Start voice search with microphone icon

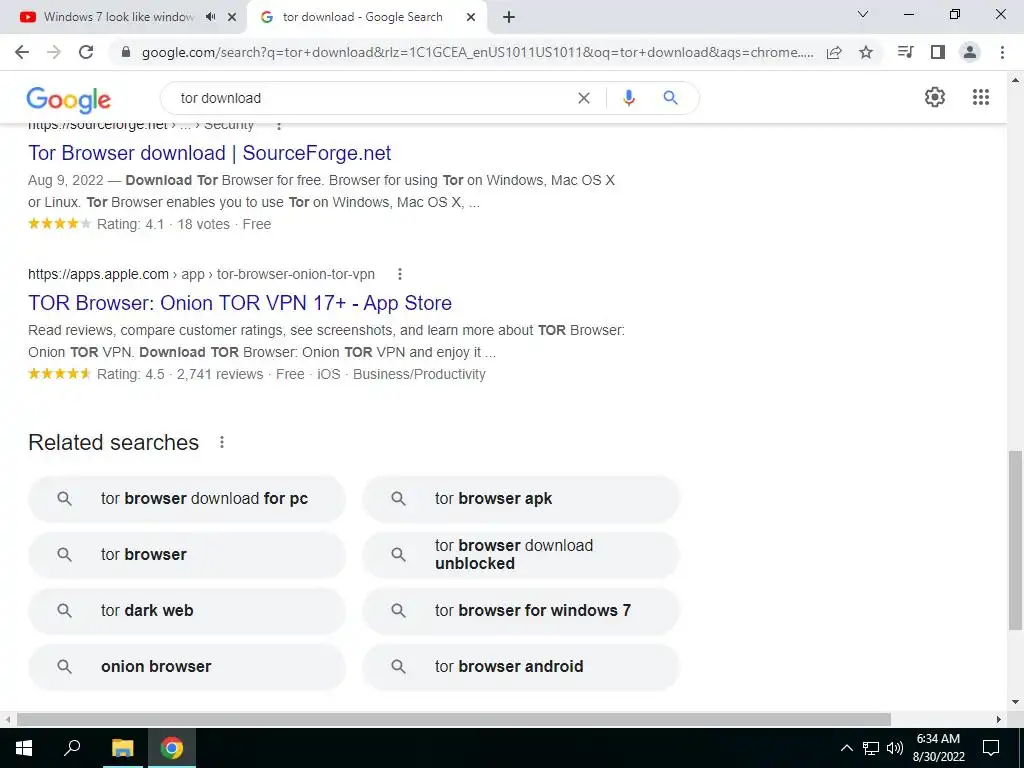point(629,98)
